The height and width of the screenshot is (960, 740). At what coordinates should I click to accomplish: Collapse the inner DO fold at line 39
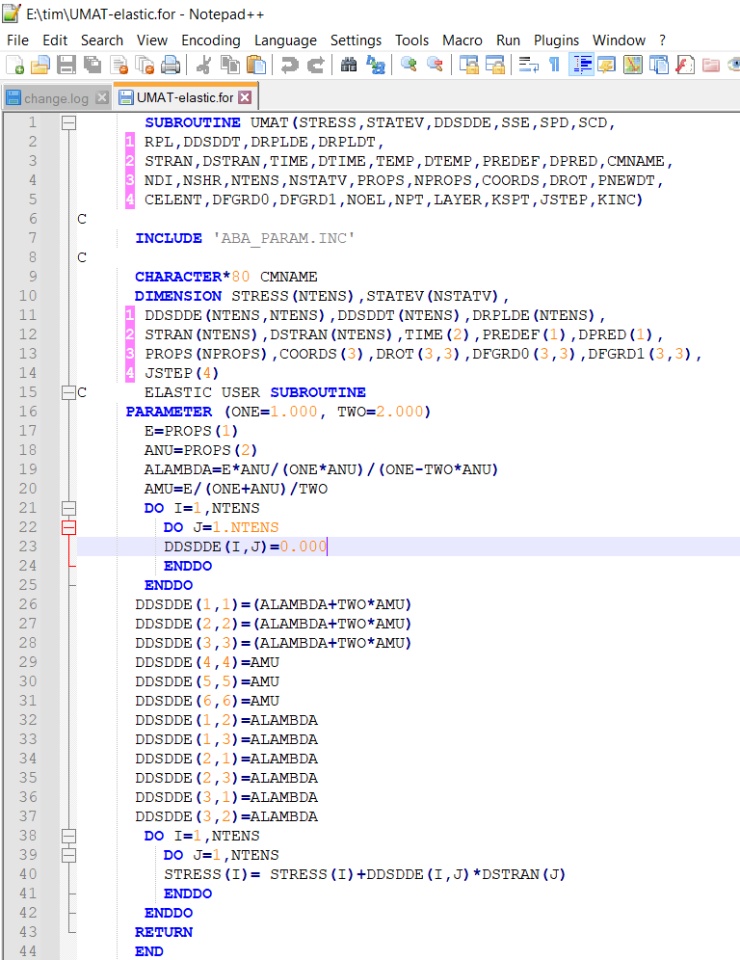coord(69,855)
